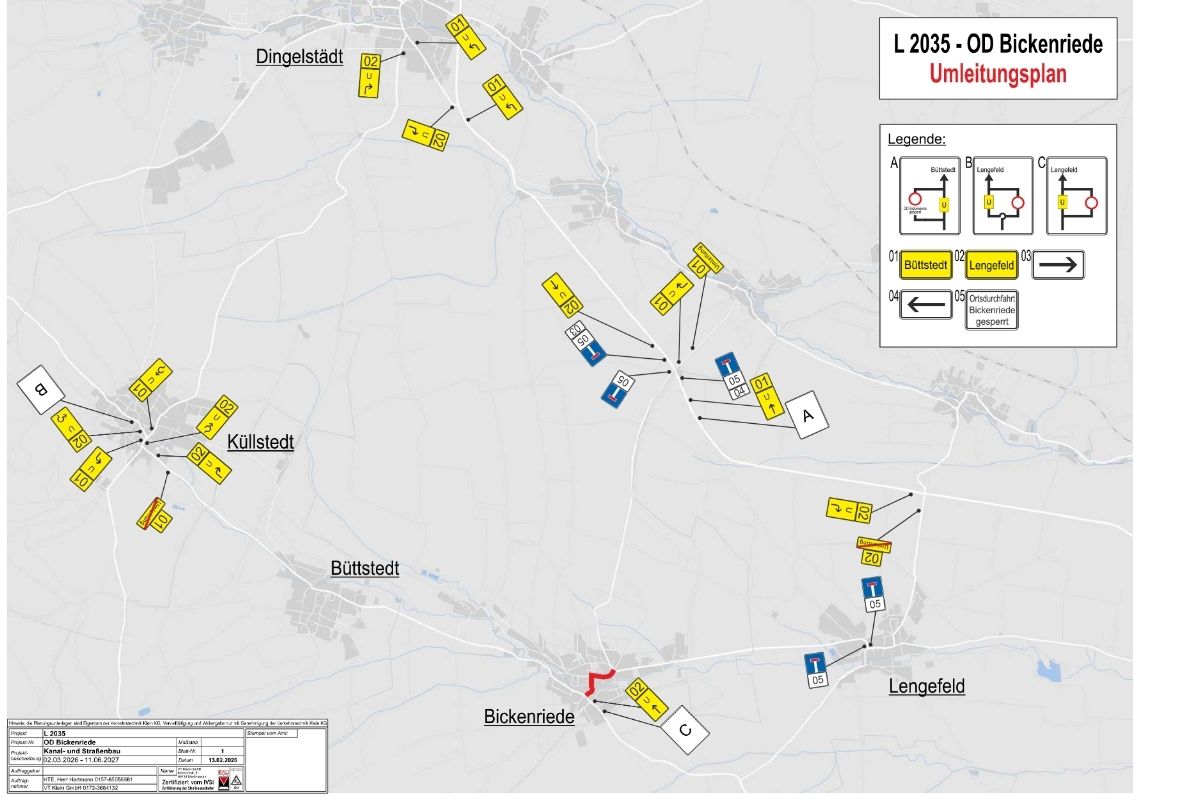The height and width of the screenshot is (800, 1200).
Task: Click the dead-end sign west of Lengefeld
Action: click(817, 669)
